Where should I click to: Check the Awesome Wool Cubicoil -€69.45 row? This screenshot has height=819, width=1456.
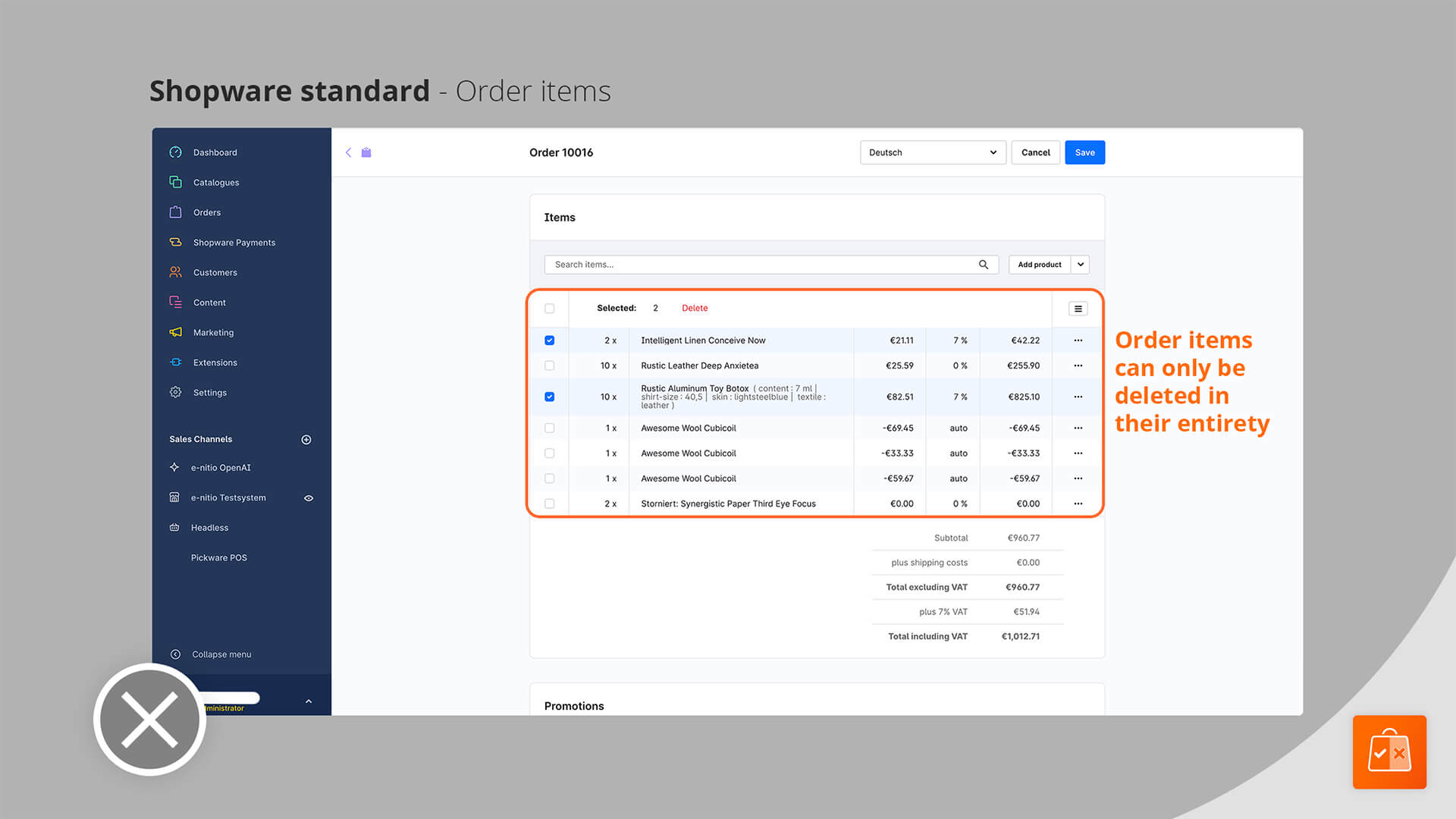pyautogui.click(x=550, y=428)
